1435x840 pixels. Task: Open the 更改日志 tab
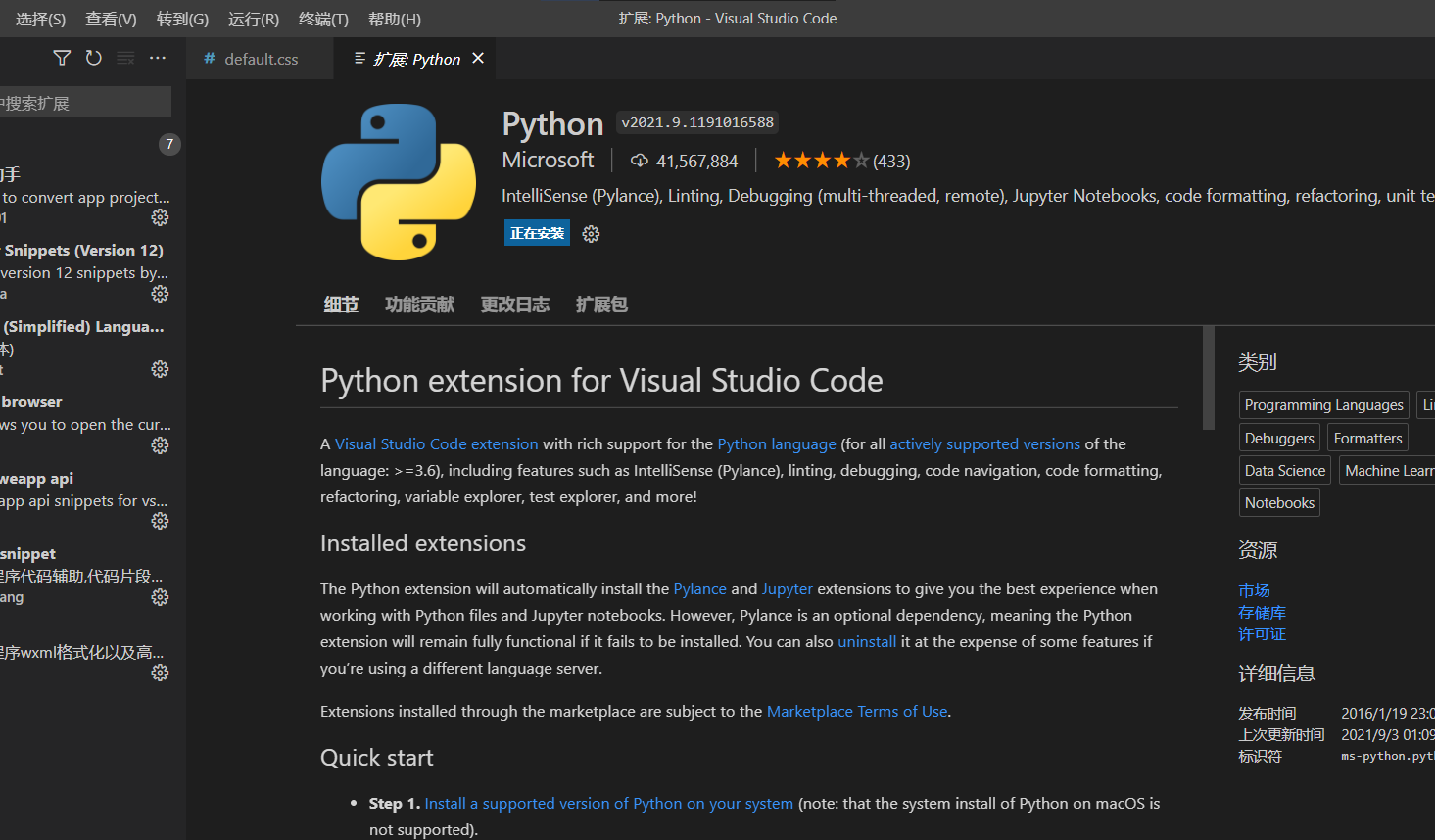pyautogui.click(x=514, y=304)
